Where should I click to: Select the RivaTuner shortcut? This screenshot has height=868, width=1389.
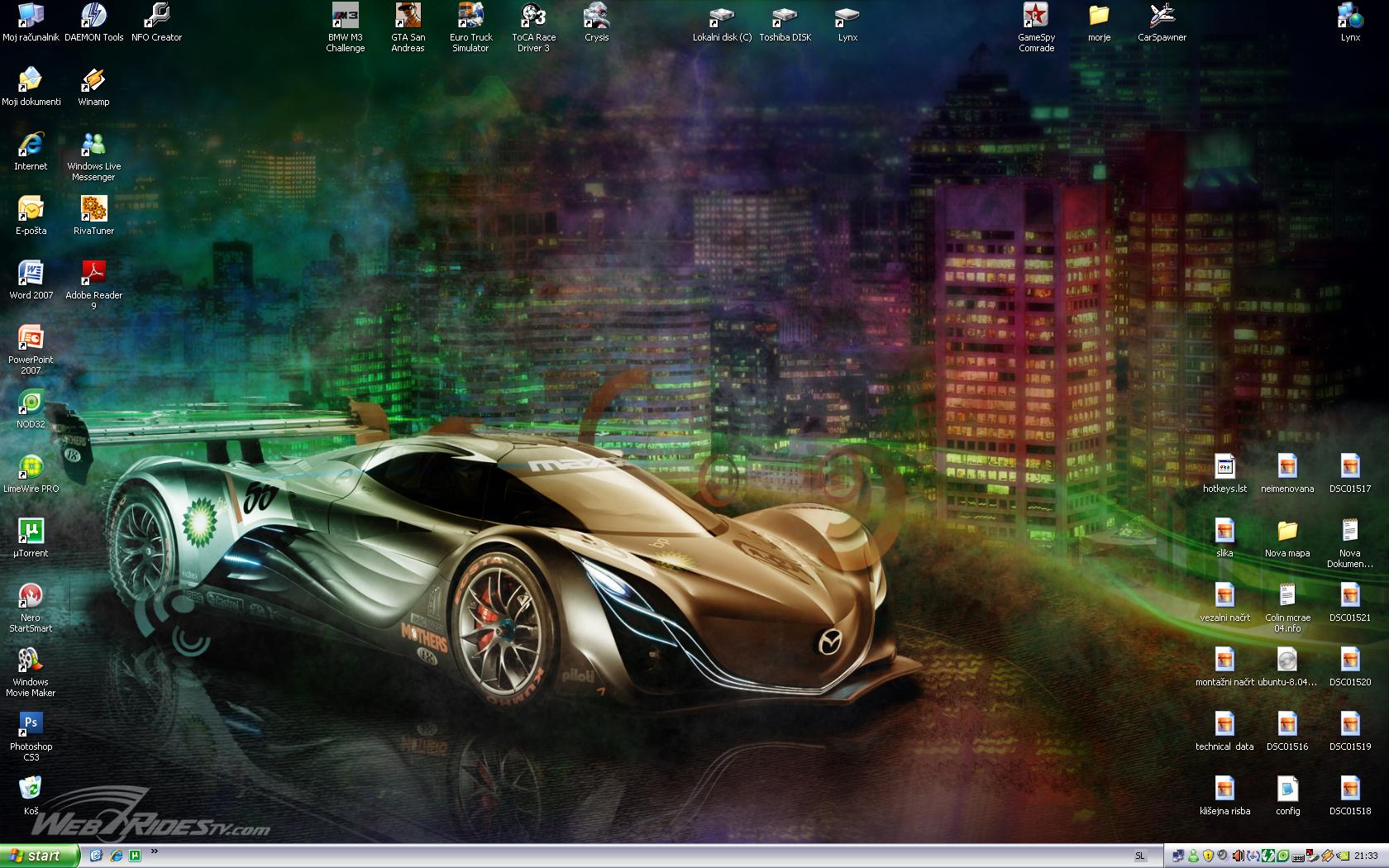(93, 216)
